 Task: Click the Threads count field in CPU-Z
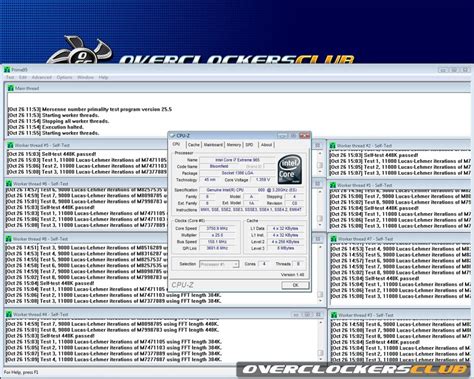click(298, 264)
